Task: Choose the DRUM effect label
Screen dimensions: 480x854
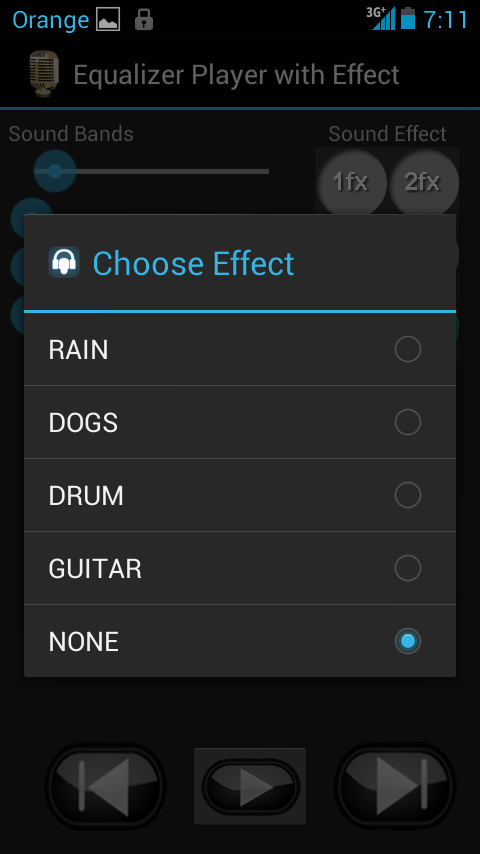Action: tap(86, 496)
